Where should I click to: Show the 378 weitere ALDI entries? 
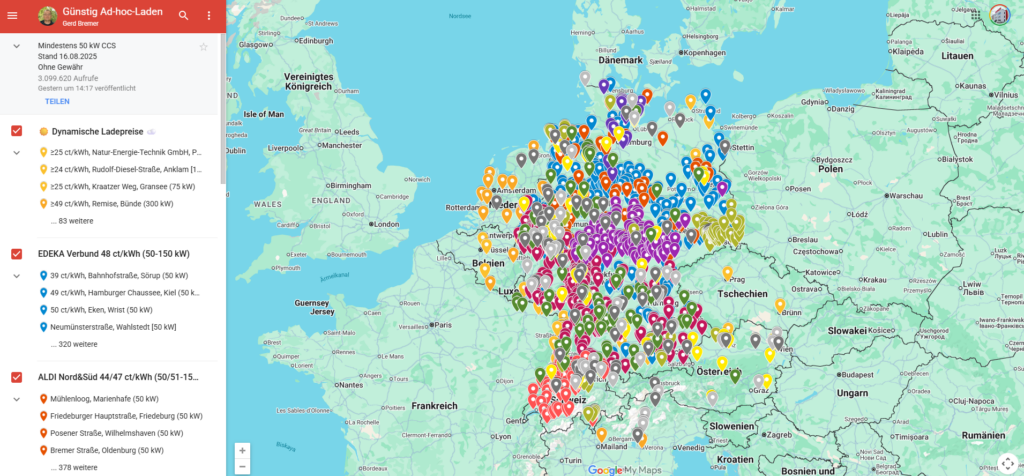tap(74, 467)
